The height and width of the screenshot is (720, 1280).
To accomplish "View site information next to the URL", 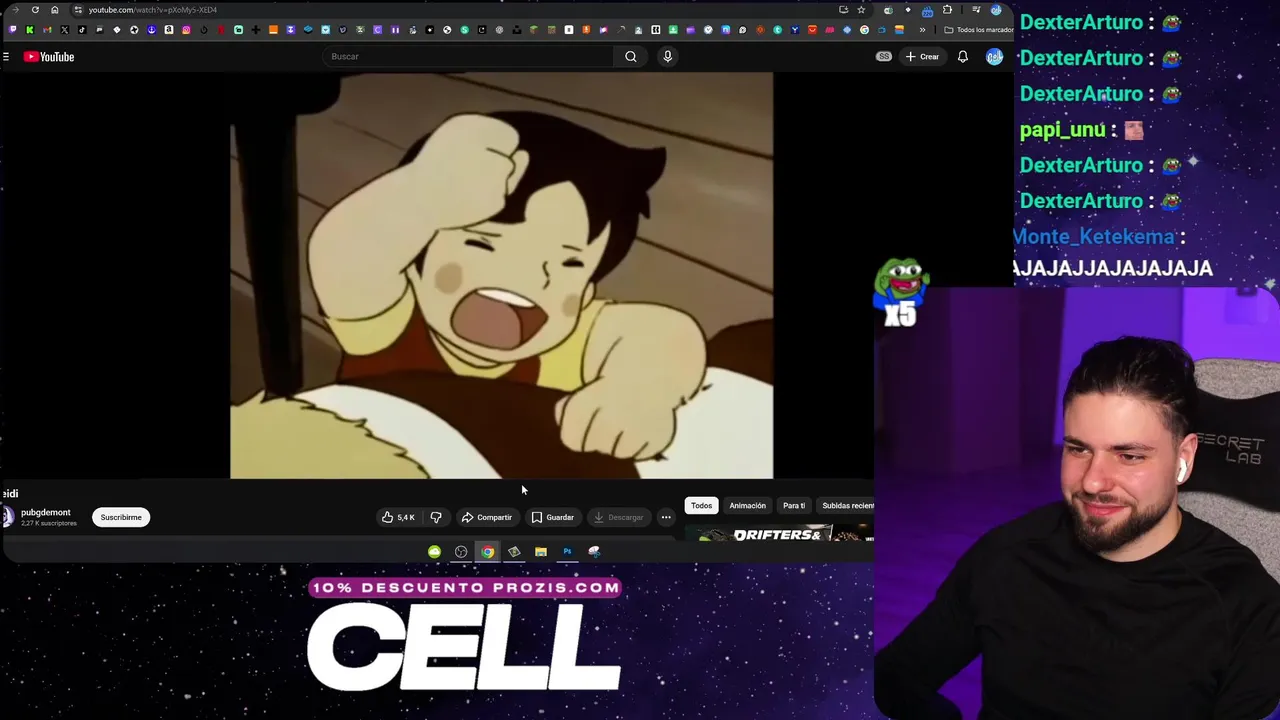I will 78,10.
